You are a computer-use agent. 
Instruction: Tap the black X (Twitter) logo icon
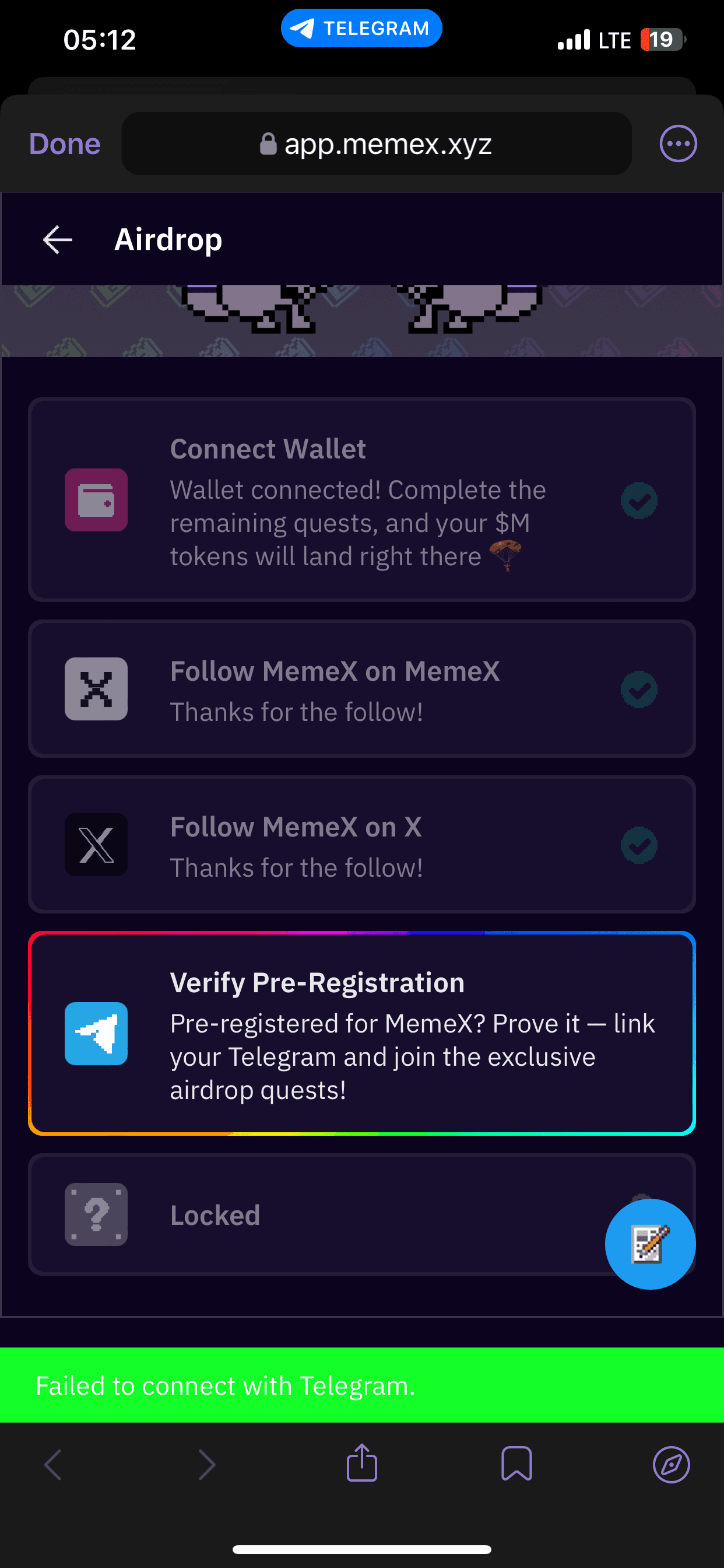click(96, 845)
